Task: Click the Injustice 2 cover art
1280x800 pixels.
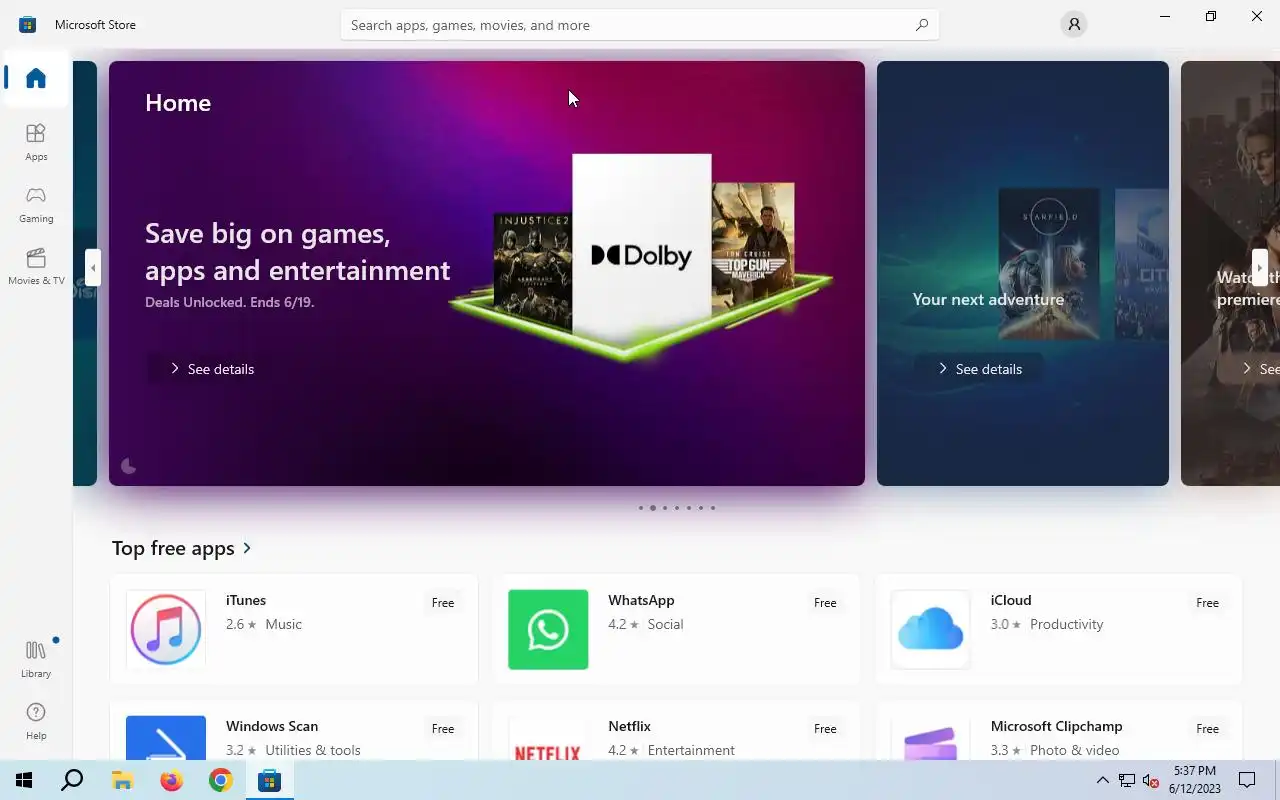Action: point(533,268)
